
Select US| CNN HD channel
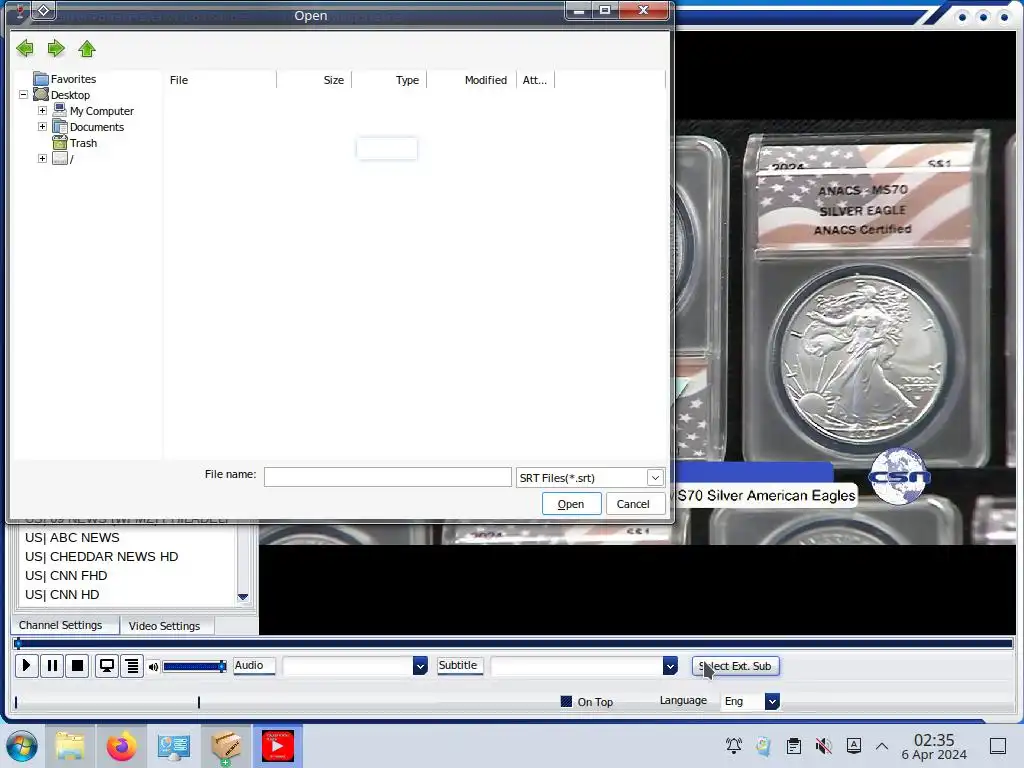click(x=62, y=594)
